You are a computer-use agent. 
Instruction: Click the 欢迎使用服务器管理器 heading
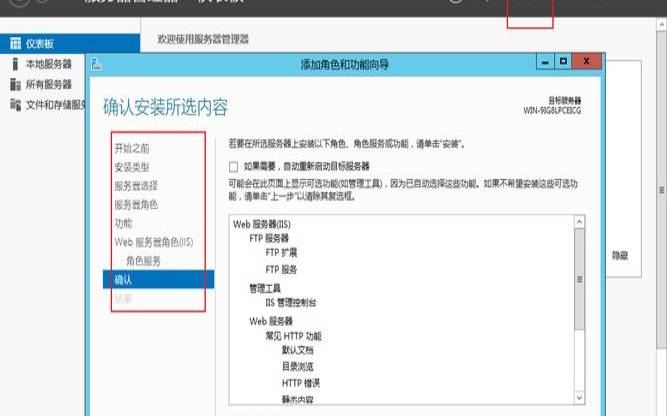[x=203, y=40]
